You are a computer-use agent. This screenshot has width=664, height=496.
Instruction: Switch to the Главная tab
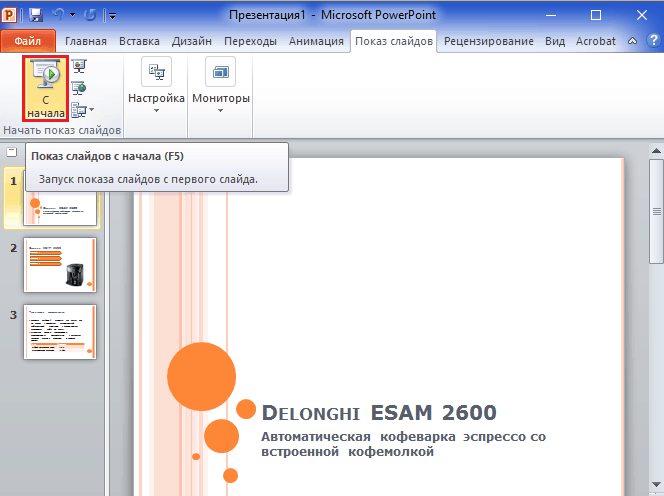coord(86,41)
